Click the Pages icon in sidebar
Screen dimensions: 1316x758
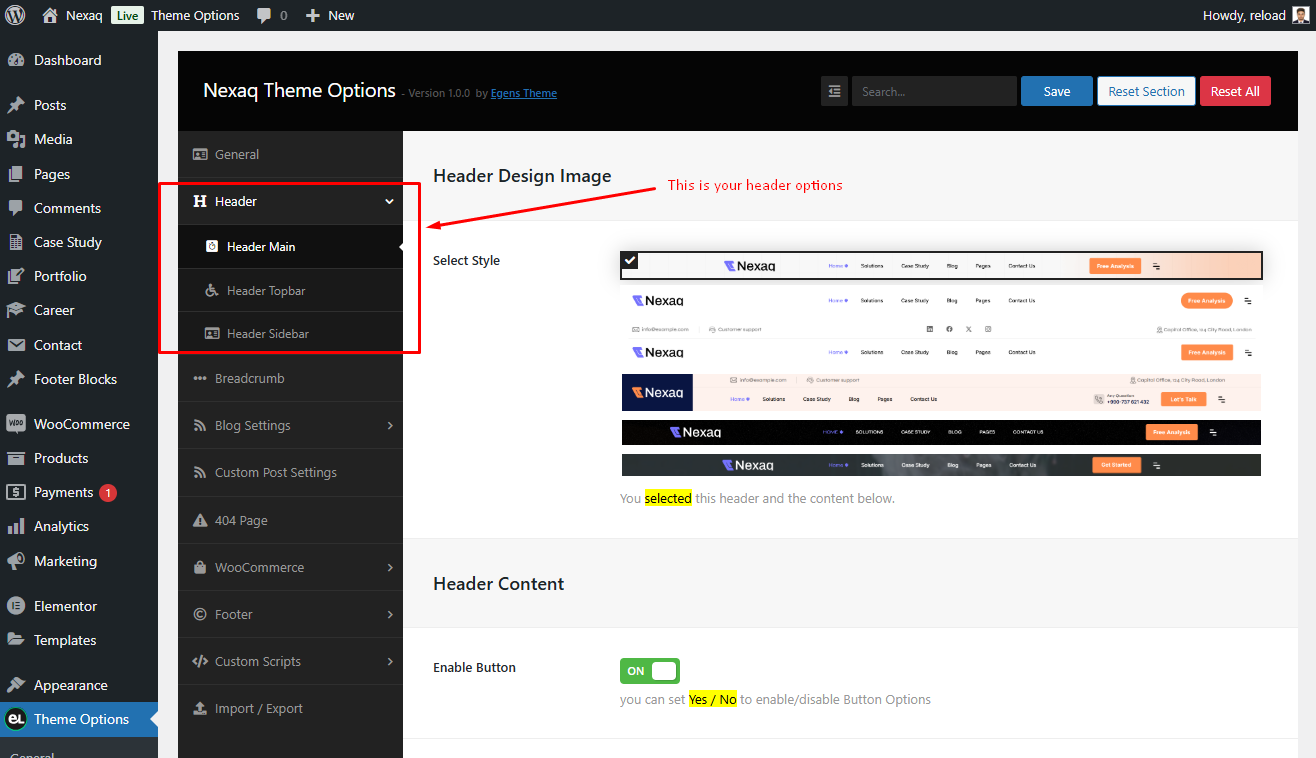pyautogui.click(x=16, y=174)
